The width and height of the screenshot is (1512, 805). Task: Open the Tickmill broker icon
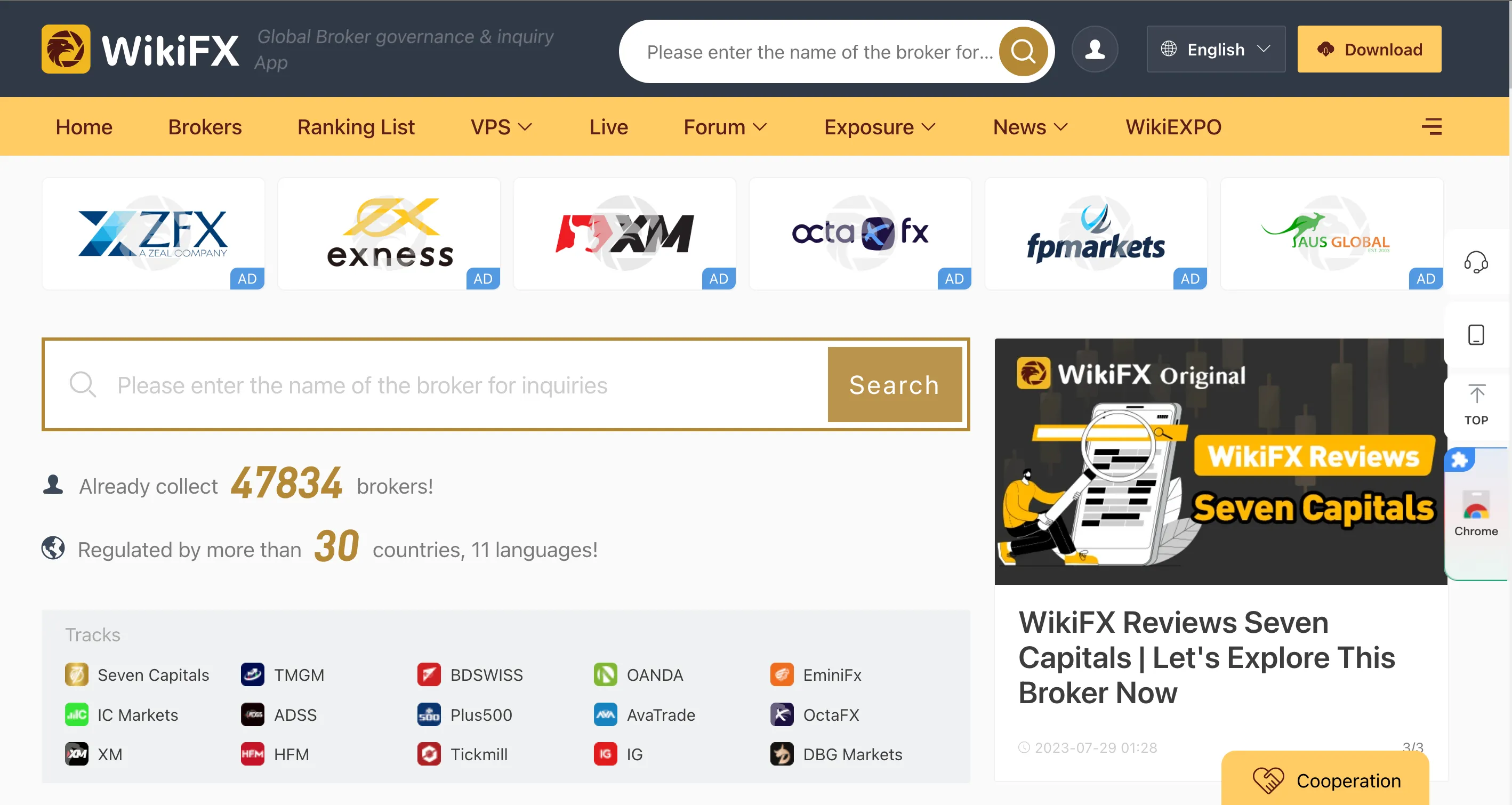coord(429,754)
